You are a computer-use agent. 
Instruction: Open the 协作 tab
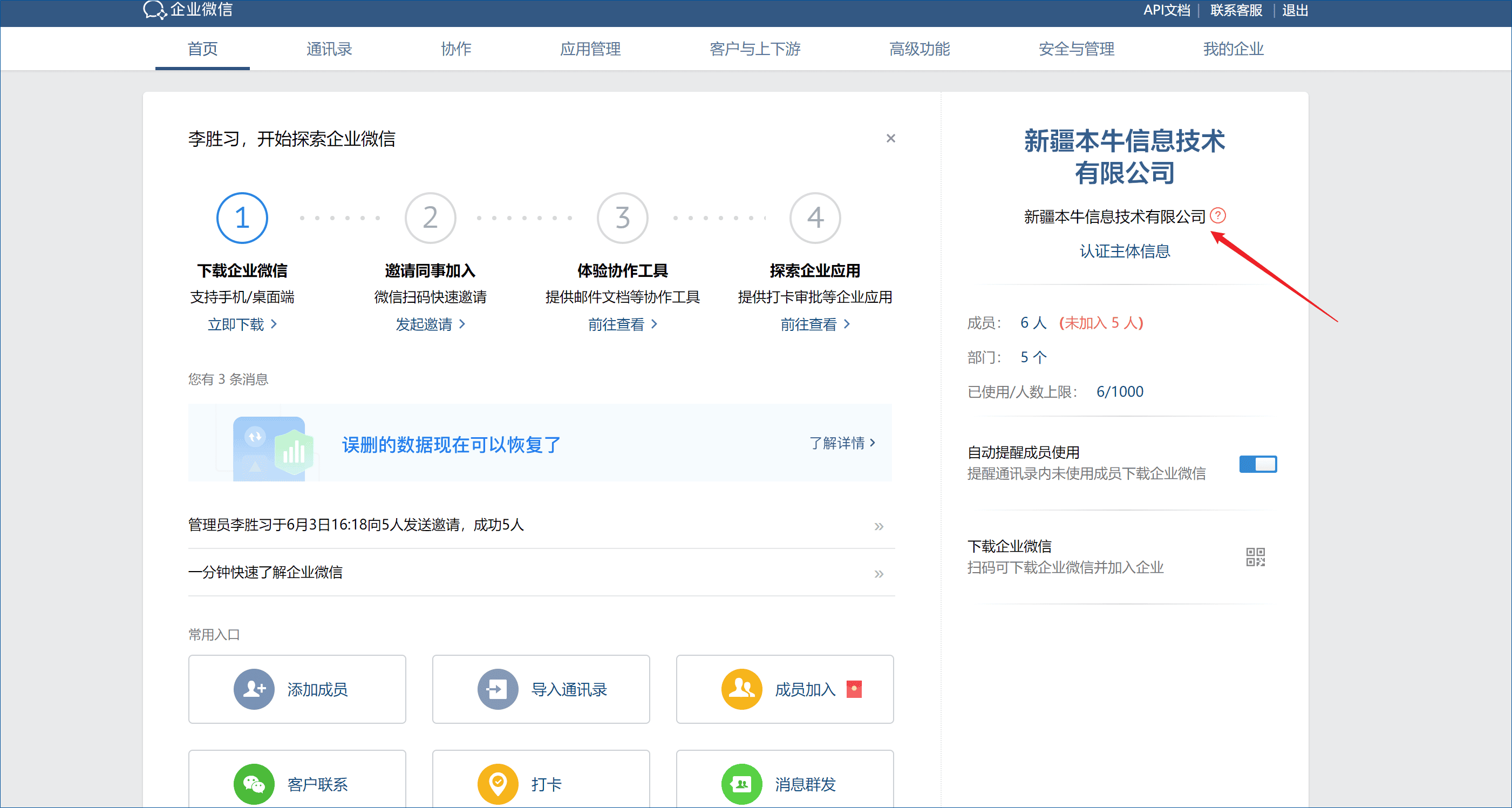(456, 49)
